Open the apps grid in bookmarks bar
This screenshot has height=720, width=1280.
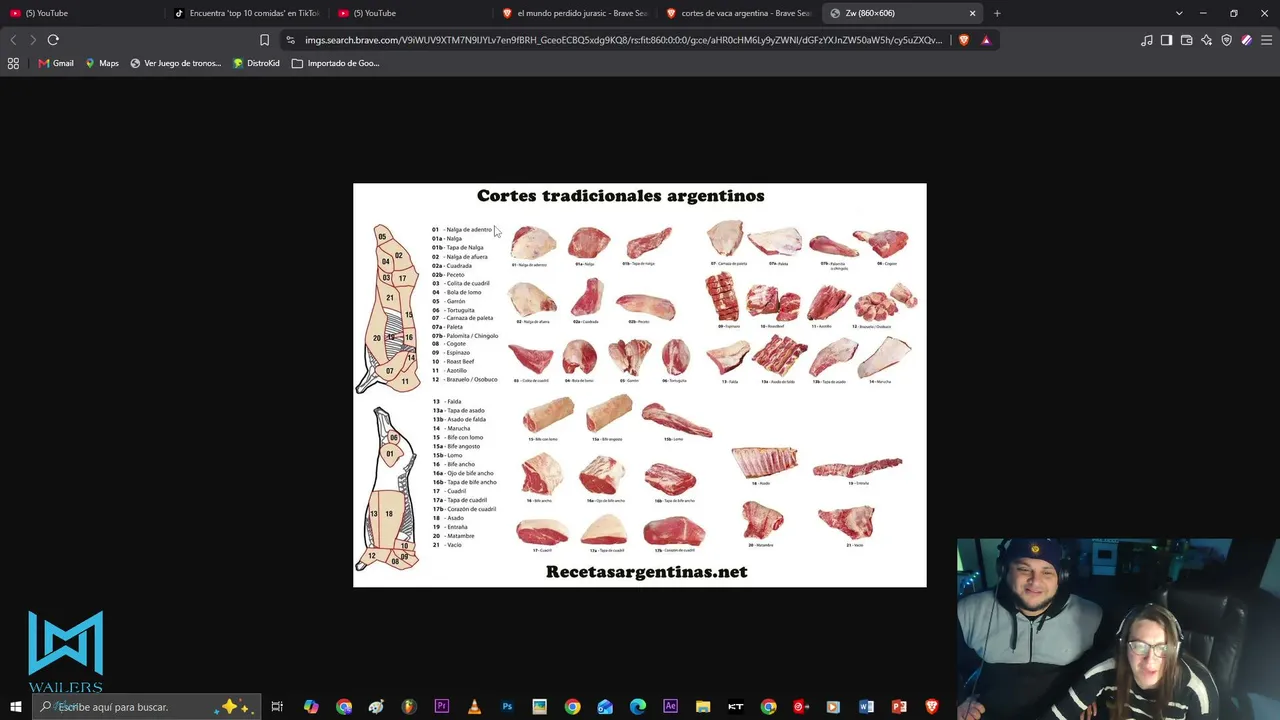(x=13, y=63)
